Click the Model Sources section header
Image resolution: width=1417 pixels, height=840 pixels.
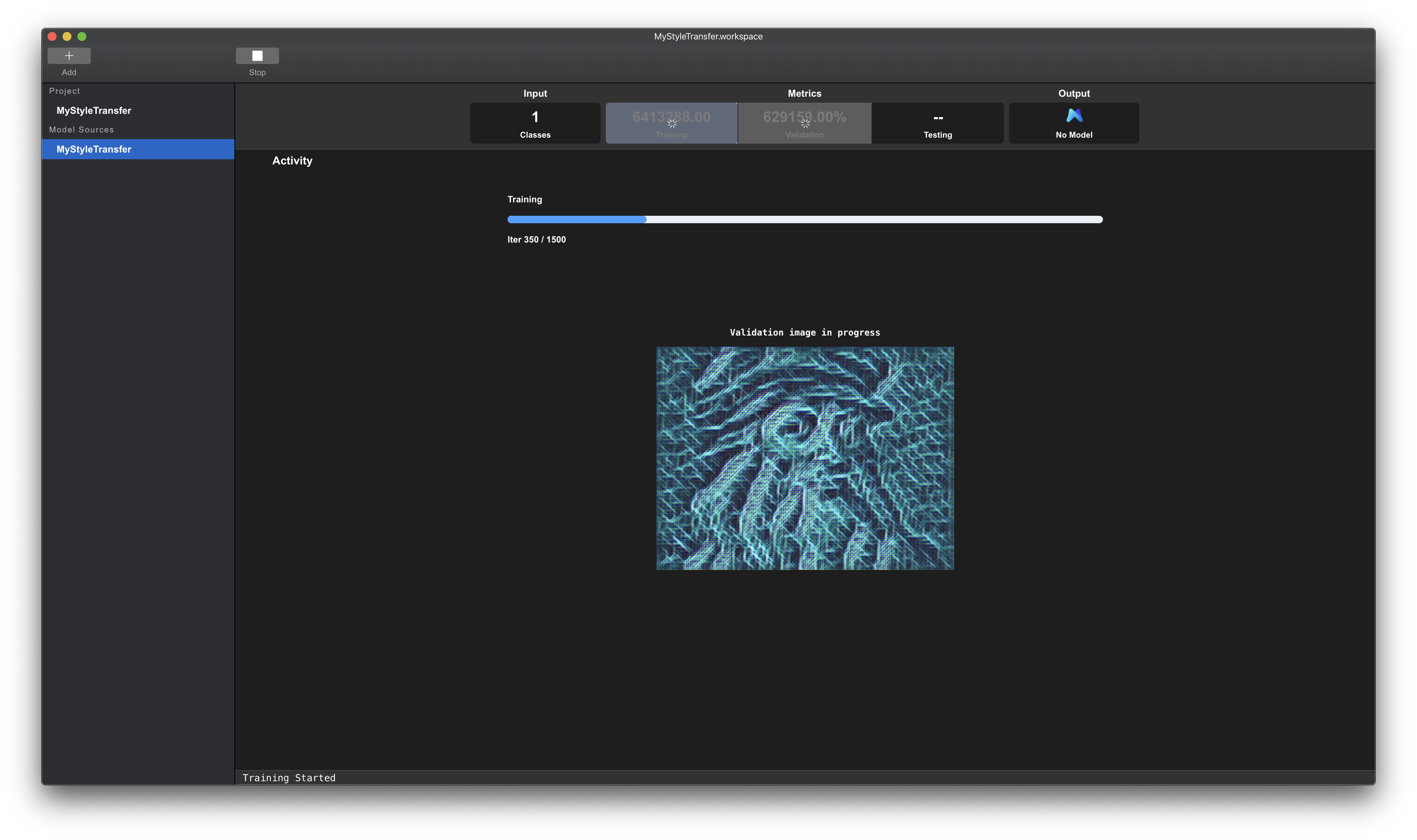pyautogui.click(x=81, y=129)
